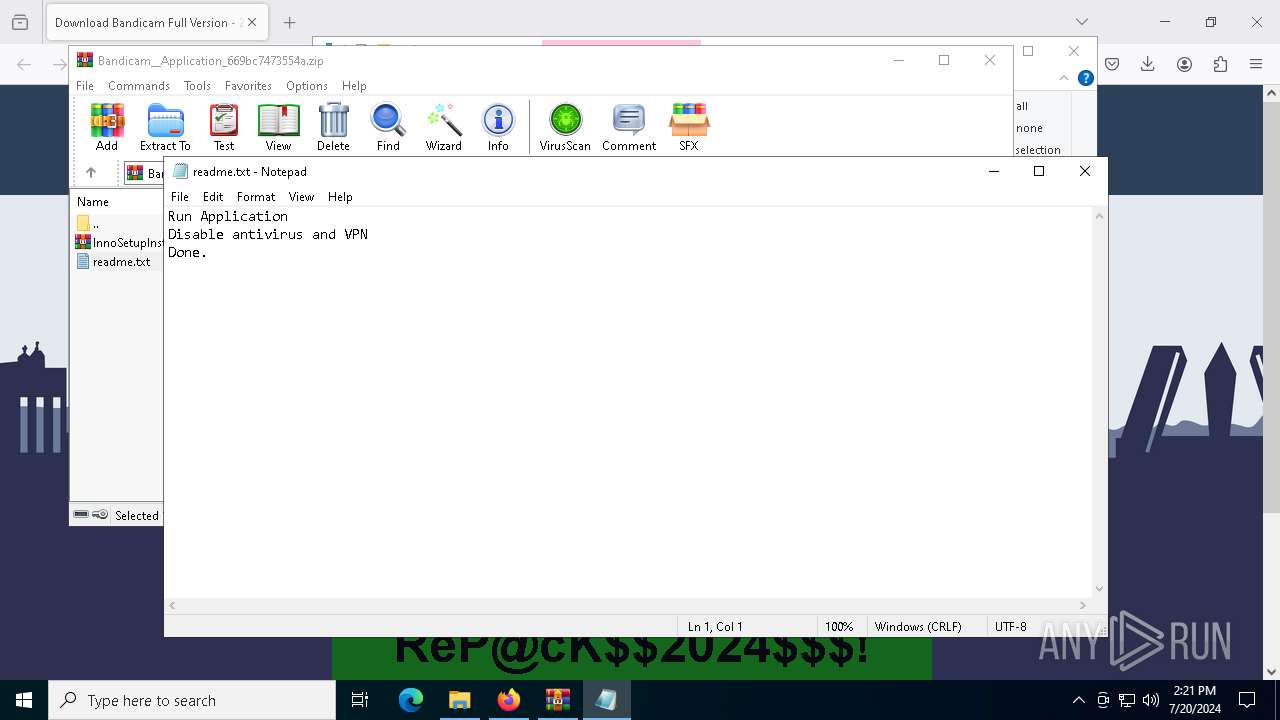Open the notification center icon
Image resolution: width=1280 pixels, height=720 pixels.
[x=1247, y=700]
